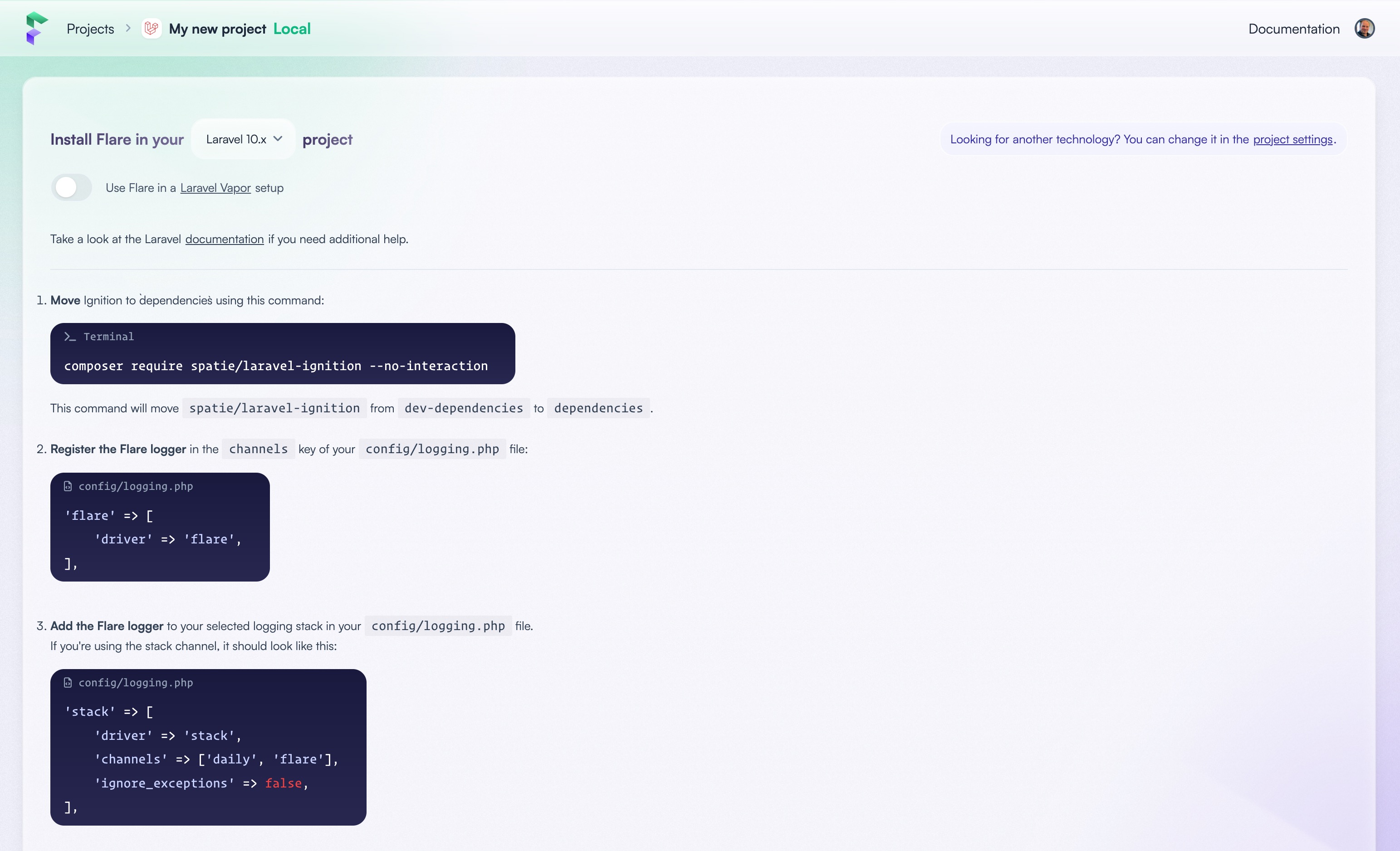Screen dimensions: 1400x851
Task: Click the file name label on the 'flare' code block
Action: click(x=136, y=486)
